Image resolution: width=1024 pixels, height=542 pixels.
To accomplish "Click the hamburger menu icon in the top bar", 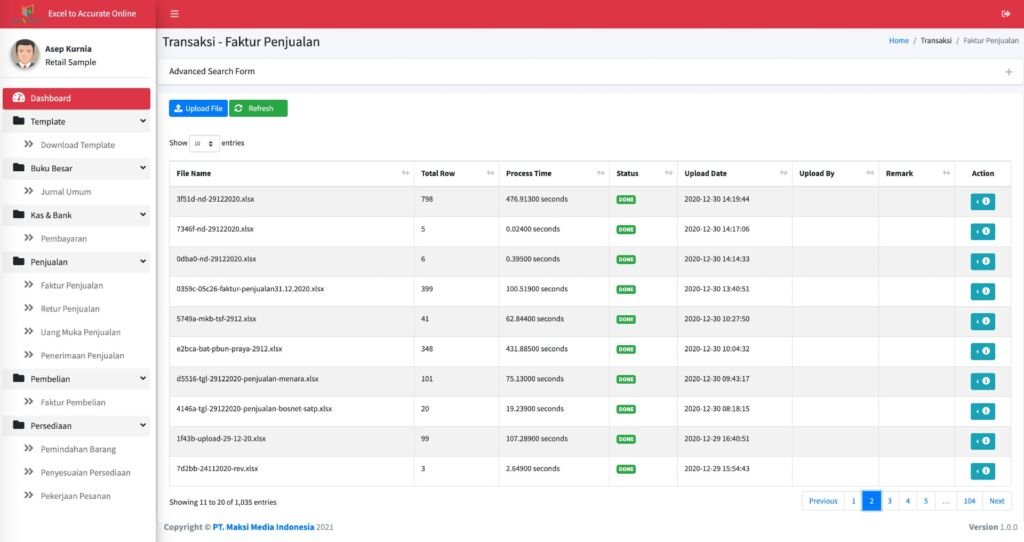I will (175, 14).
